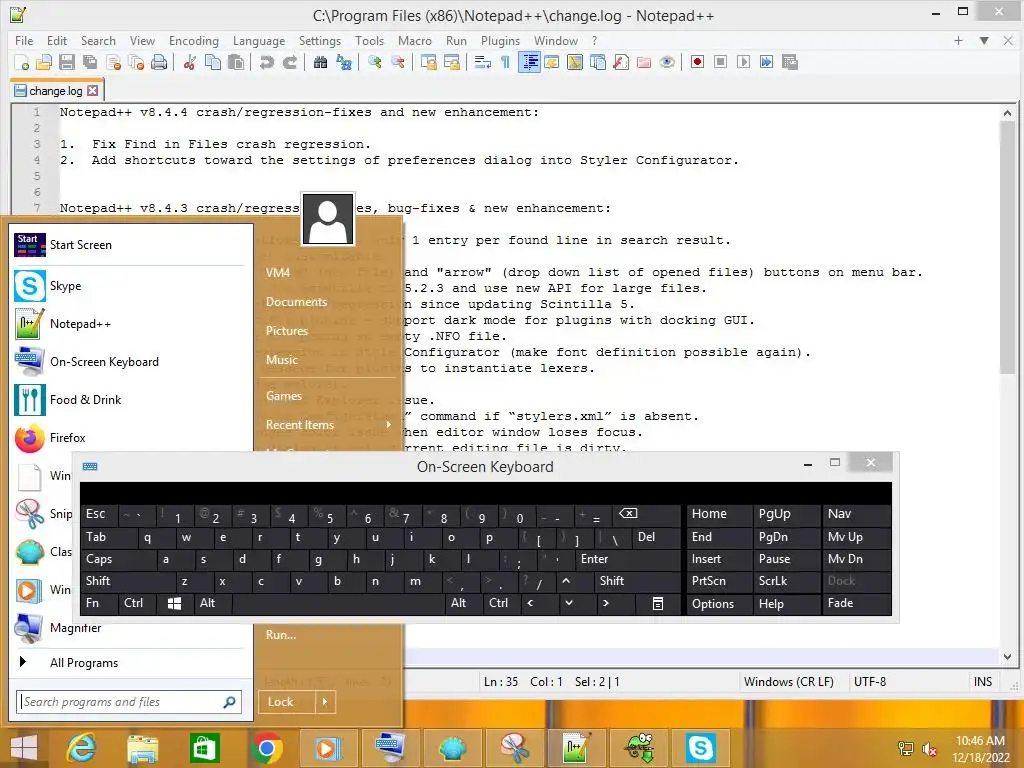The height and width of the screenshot is (768, 1024).
Task: Open Documents from the Start menu
Action: [x=296, y=302]
